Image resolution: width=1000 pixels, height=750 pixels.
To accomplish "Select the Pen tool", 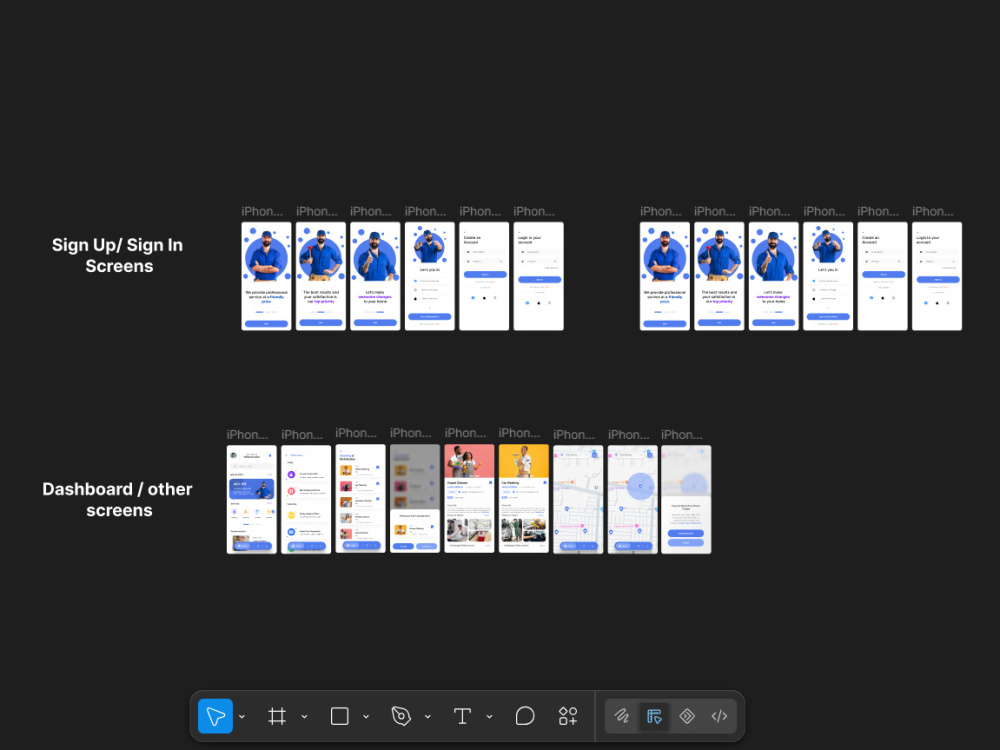I will pos(401,716).
